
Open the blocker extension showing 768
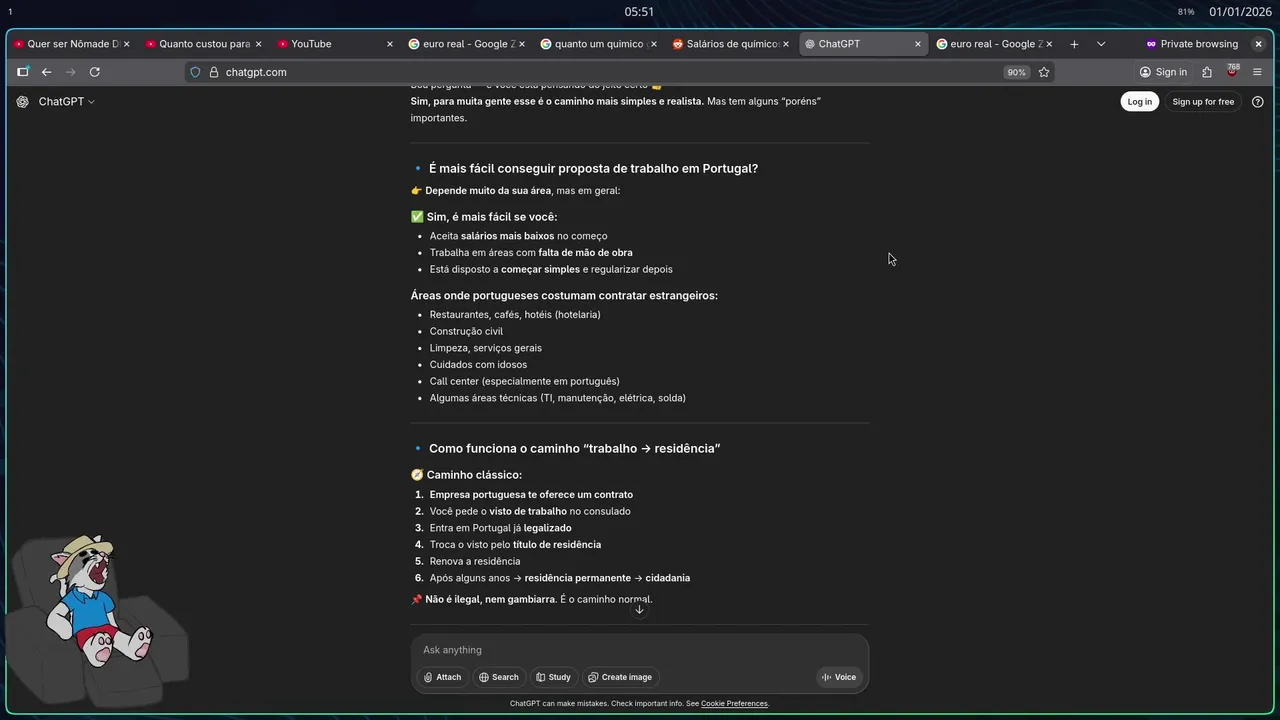click(x=1232, y=71)
